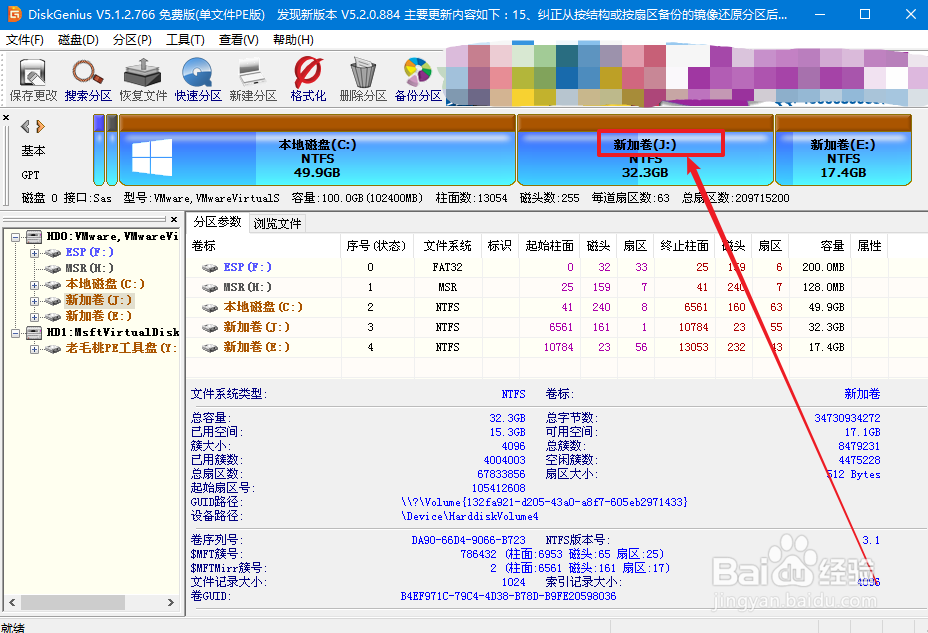Expand 本地磁盘(C:) tree node

point(34,285)
